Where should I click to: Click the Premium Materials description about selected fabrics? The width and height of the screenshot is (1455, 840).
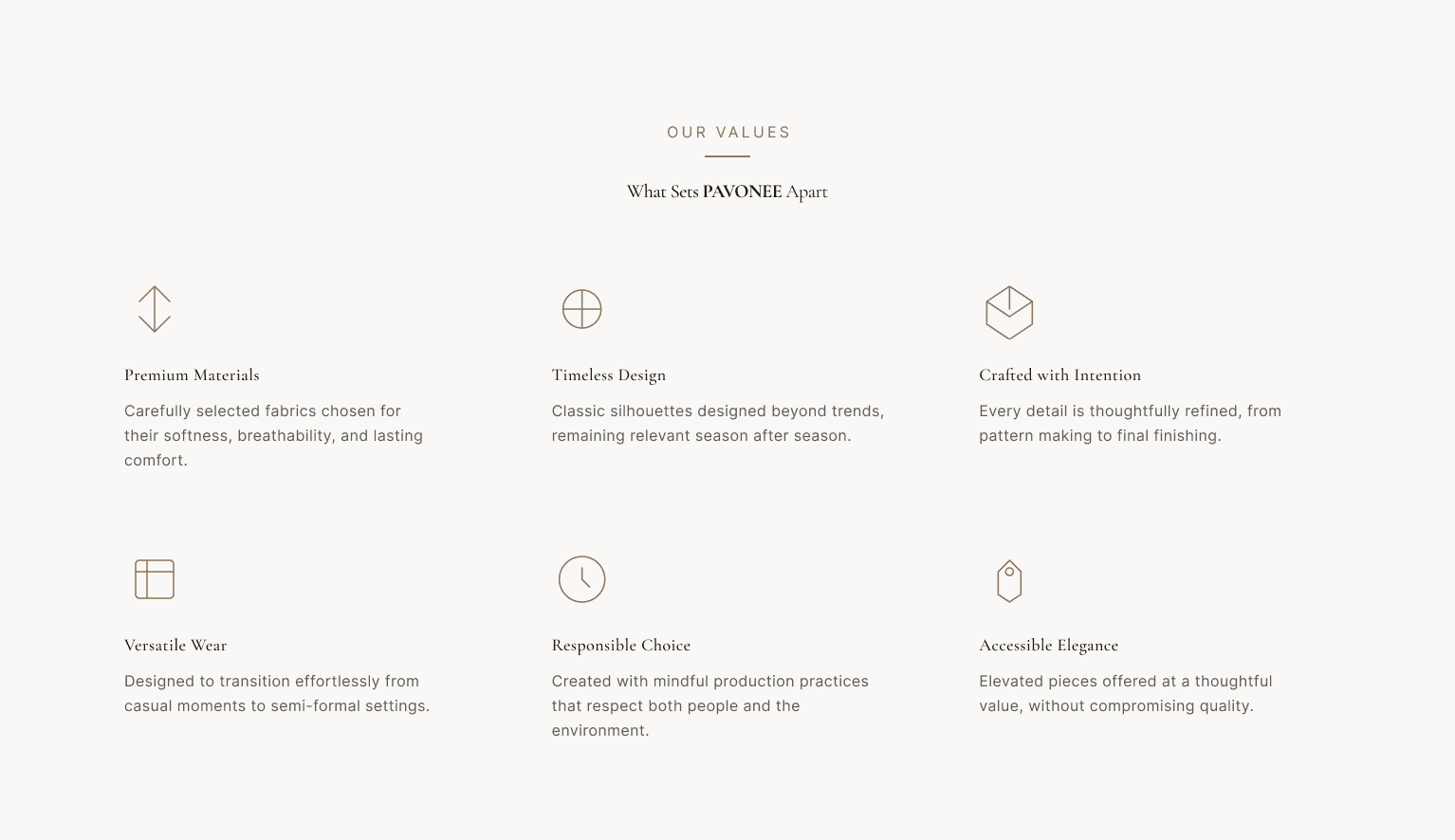click(x=273, y=436)
